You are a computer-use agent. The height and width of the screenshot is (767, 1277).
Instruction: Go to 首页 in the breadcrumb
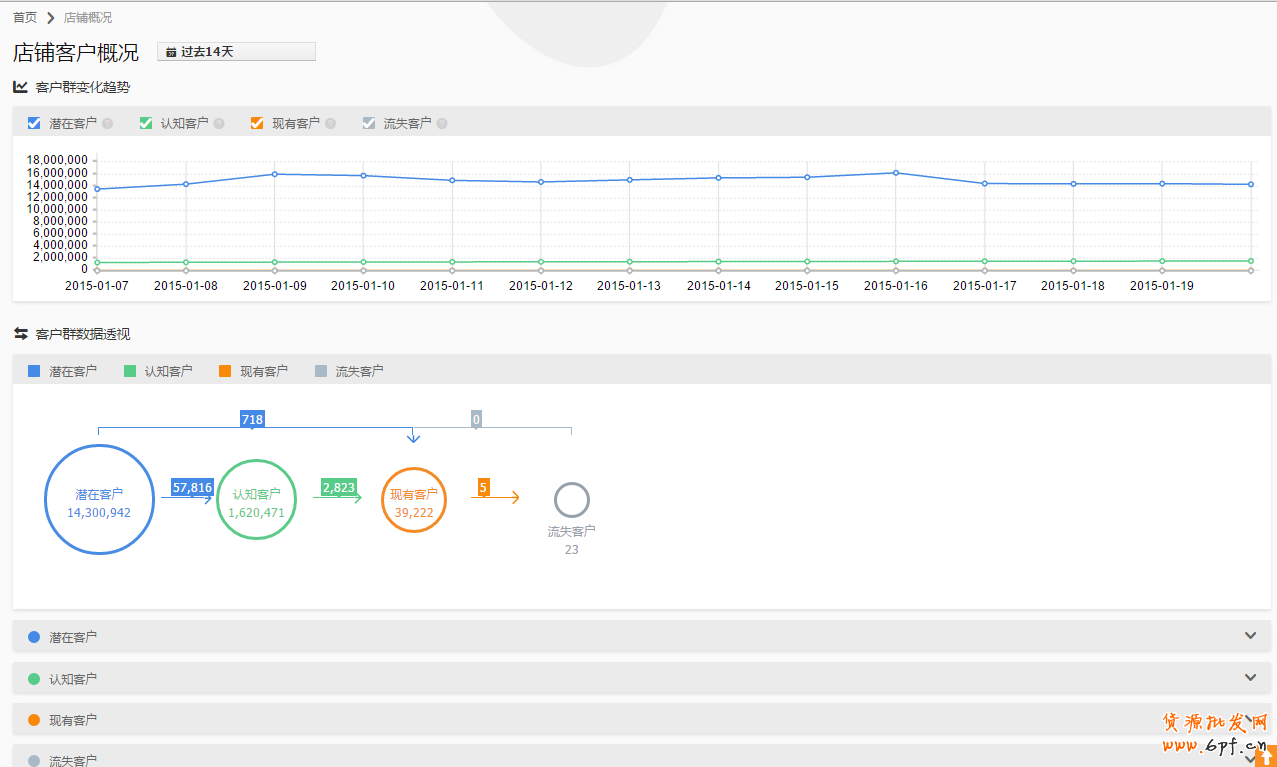pos(25,17)
